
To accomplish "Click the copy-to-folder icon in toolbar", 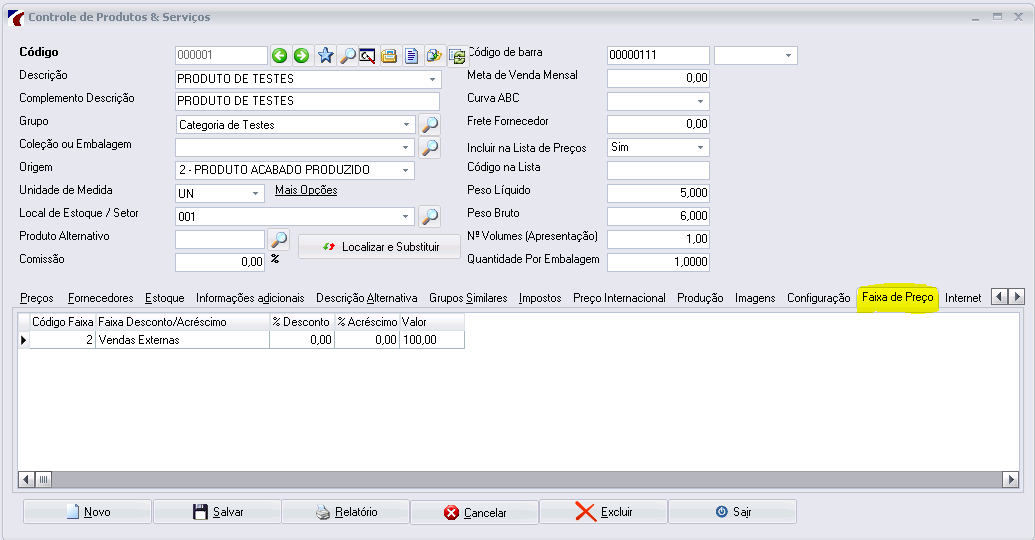I will coord(434,55).
